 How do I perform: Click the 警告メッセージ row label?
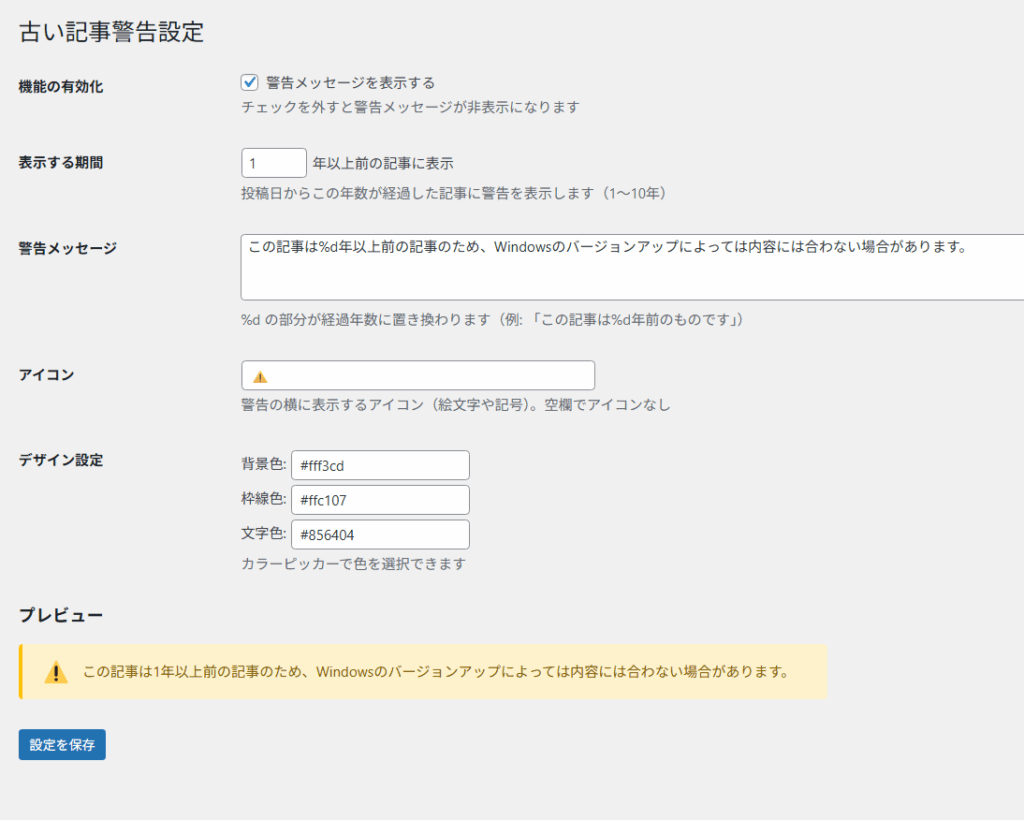68,248
